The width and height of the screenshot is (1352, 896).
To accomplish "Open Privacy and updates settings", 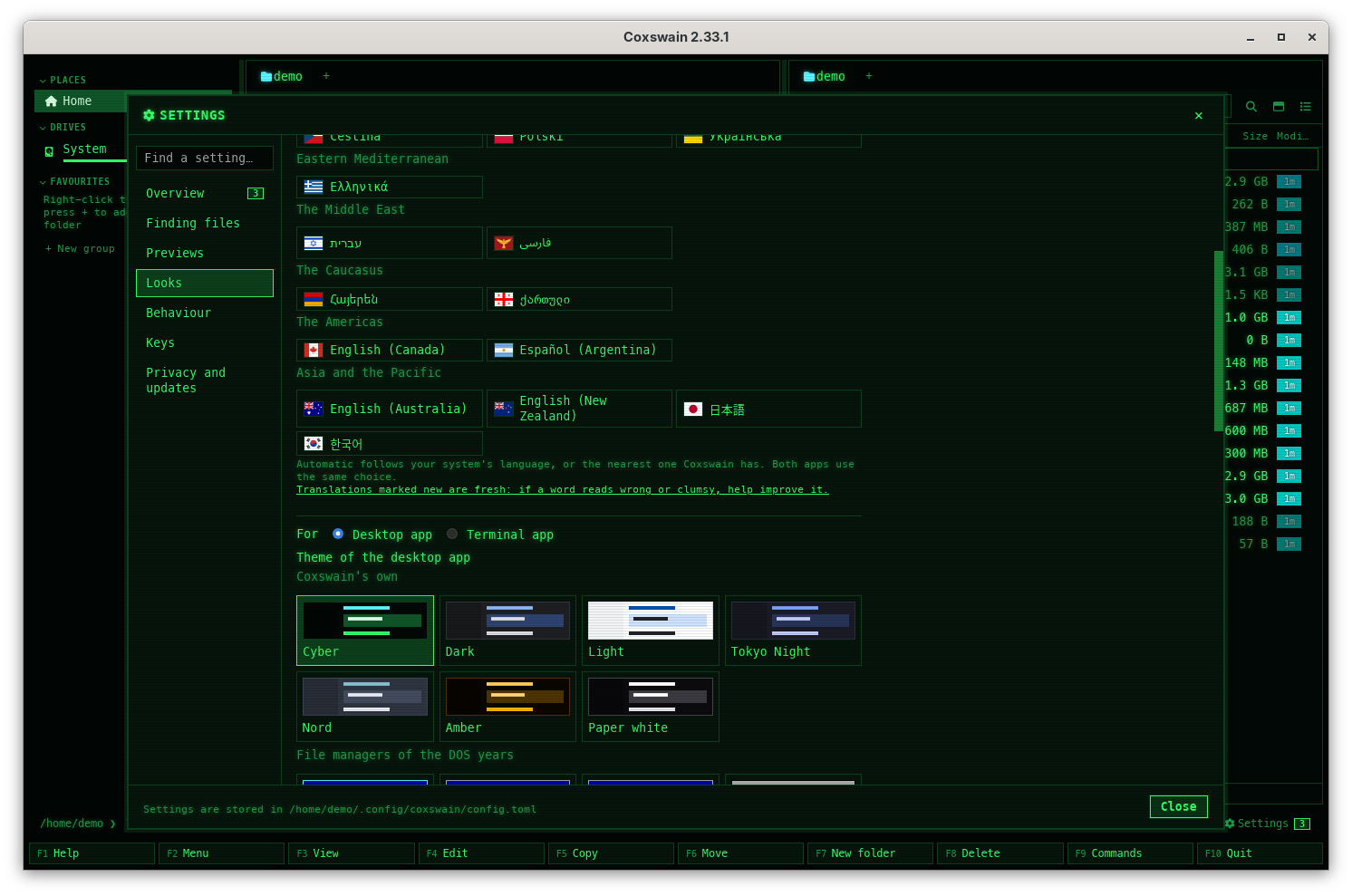I will tap(205, 381).
